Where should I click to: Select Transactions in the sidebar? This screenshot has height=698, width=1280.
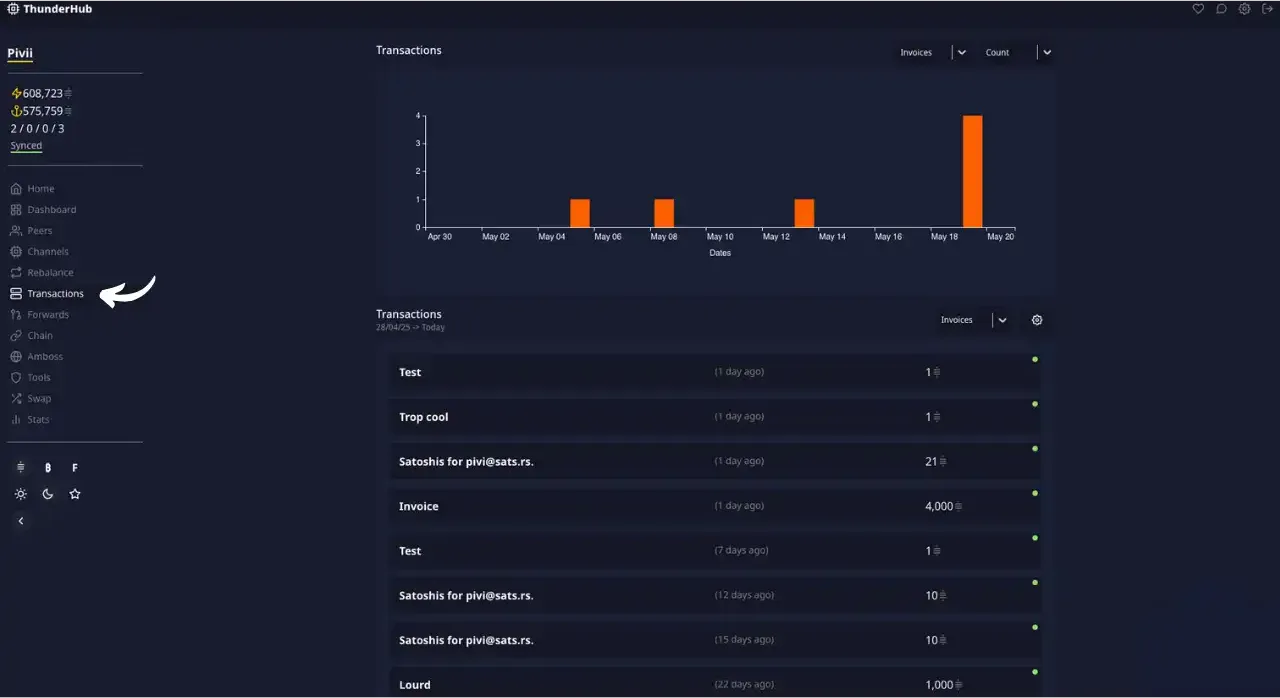pos(47,294)
